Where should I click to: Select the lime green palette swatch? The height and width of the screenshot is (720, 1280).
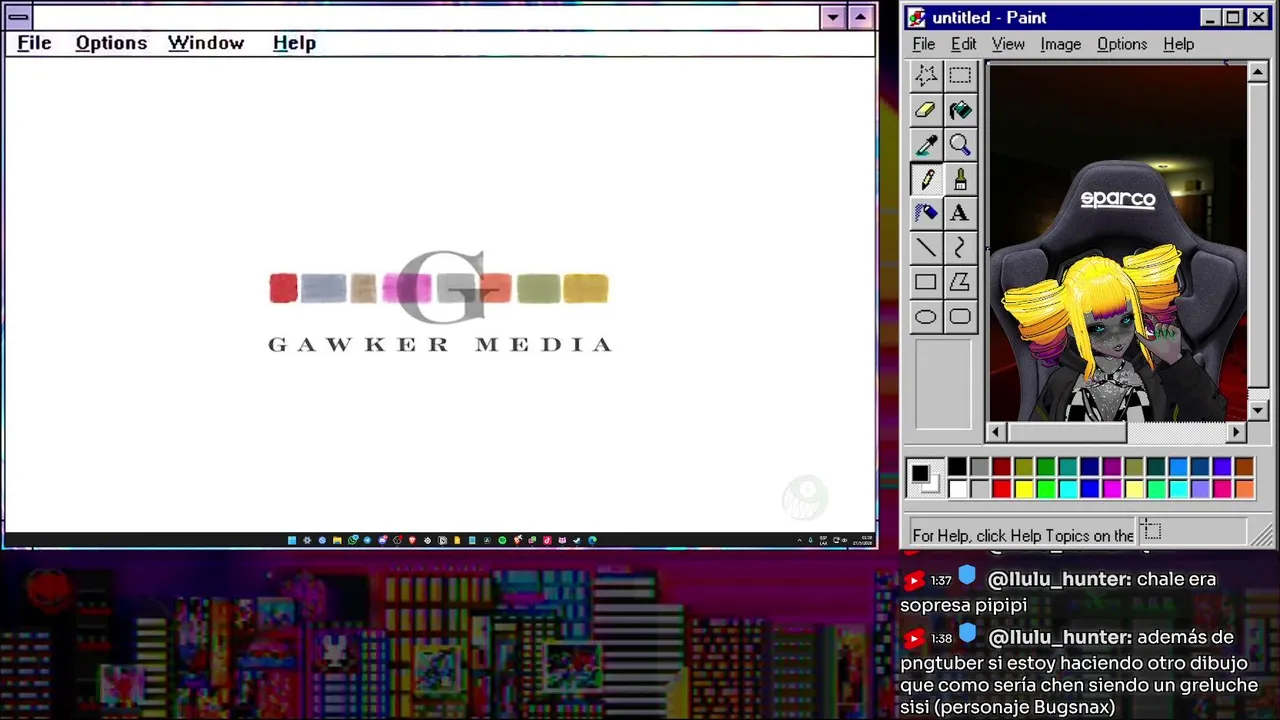pyautogui.click(x=1046, y=489)
